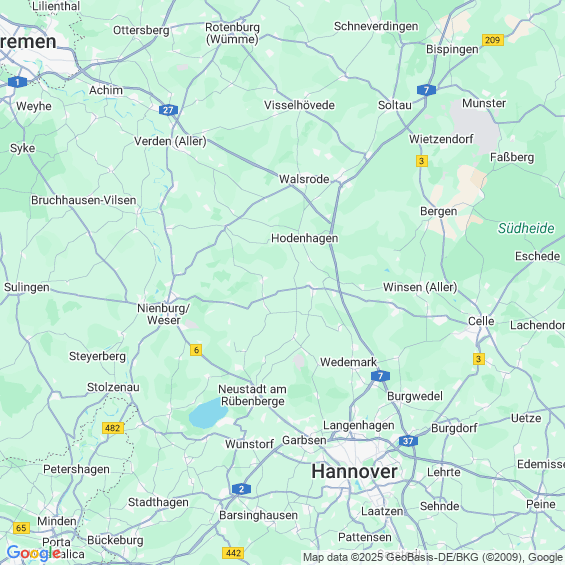Click the Soltau town label
This screenshot has width=565, height=565.
[x=395, y=105]
